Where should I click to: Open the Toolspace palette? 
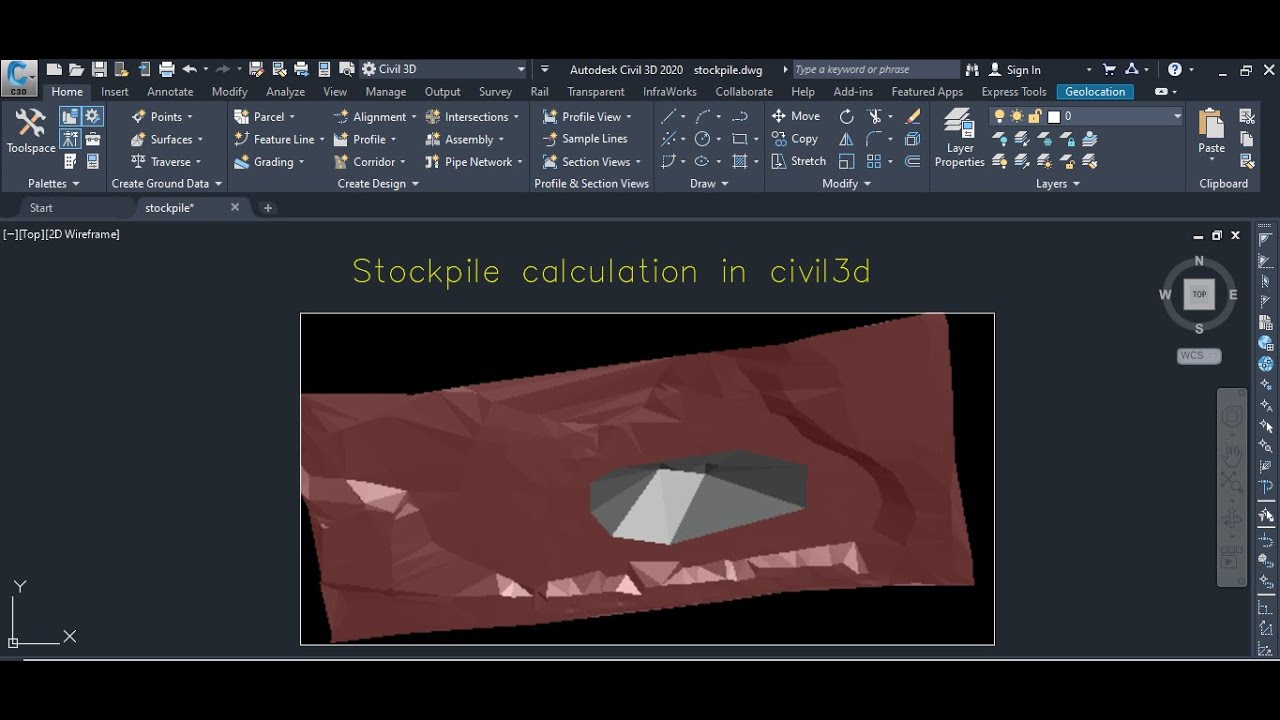pyautogui.click(x=31, y=131)
